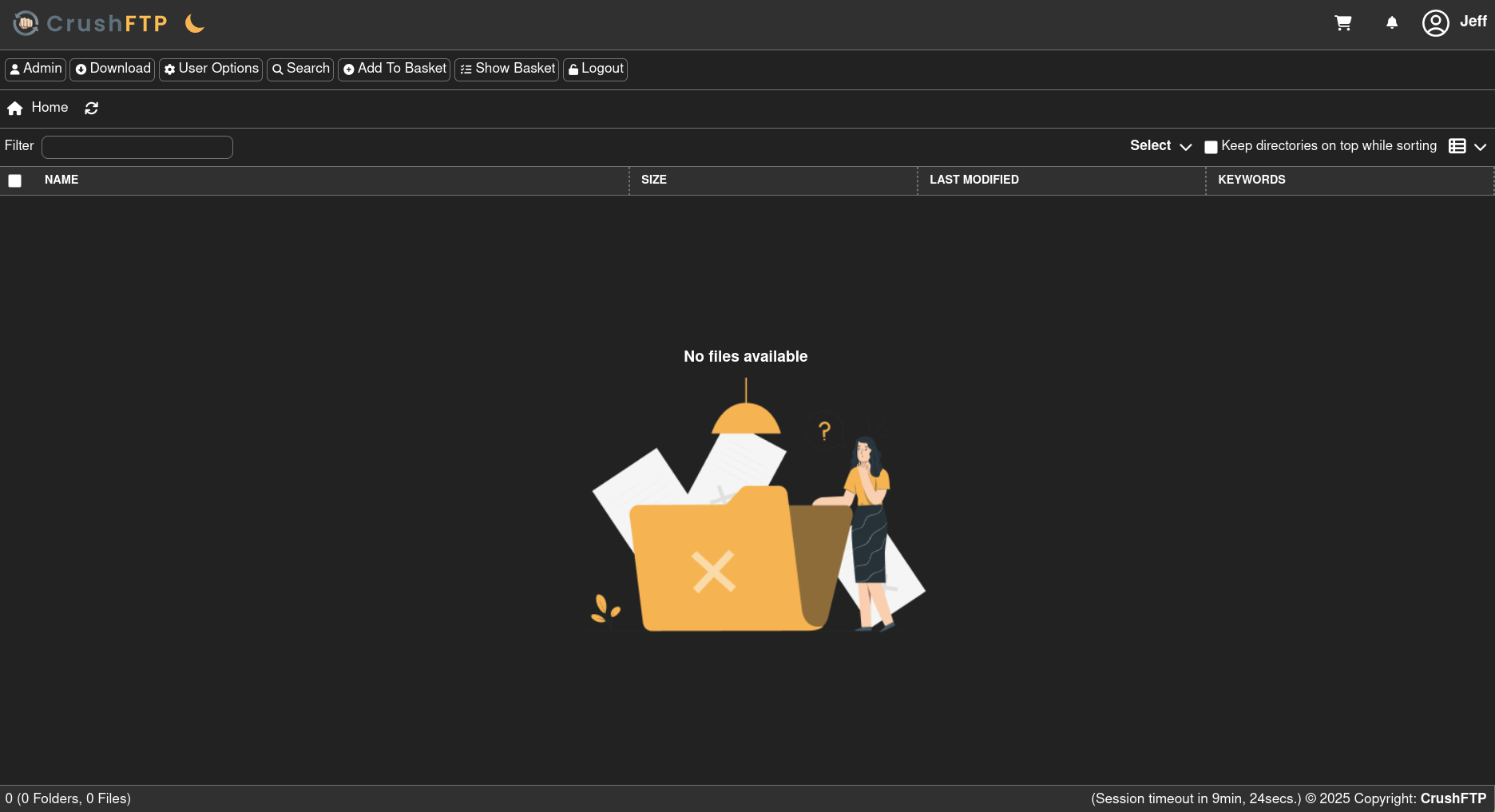Open the shopping cart icon
The image size is (1495, 812).
coord(1343,23)
